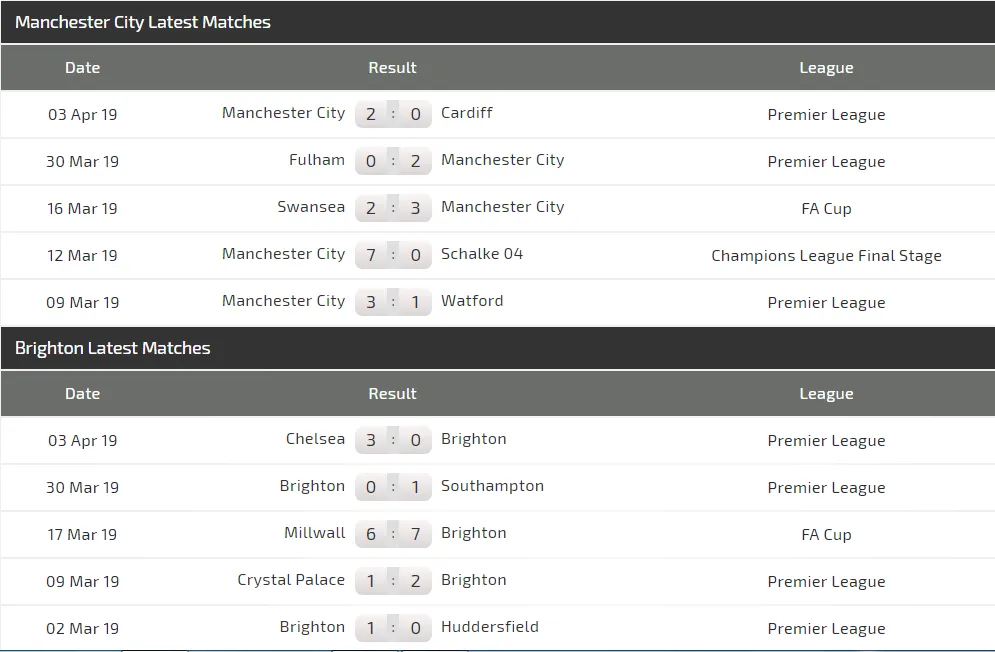
Task: Click the 16 Mar 19 match date
Action: (83, 208)
